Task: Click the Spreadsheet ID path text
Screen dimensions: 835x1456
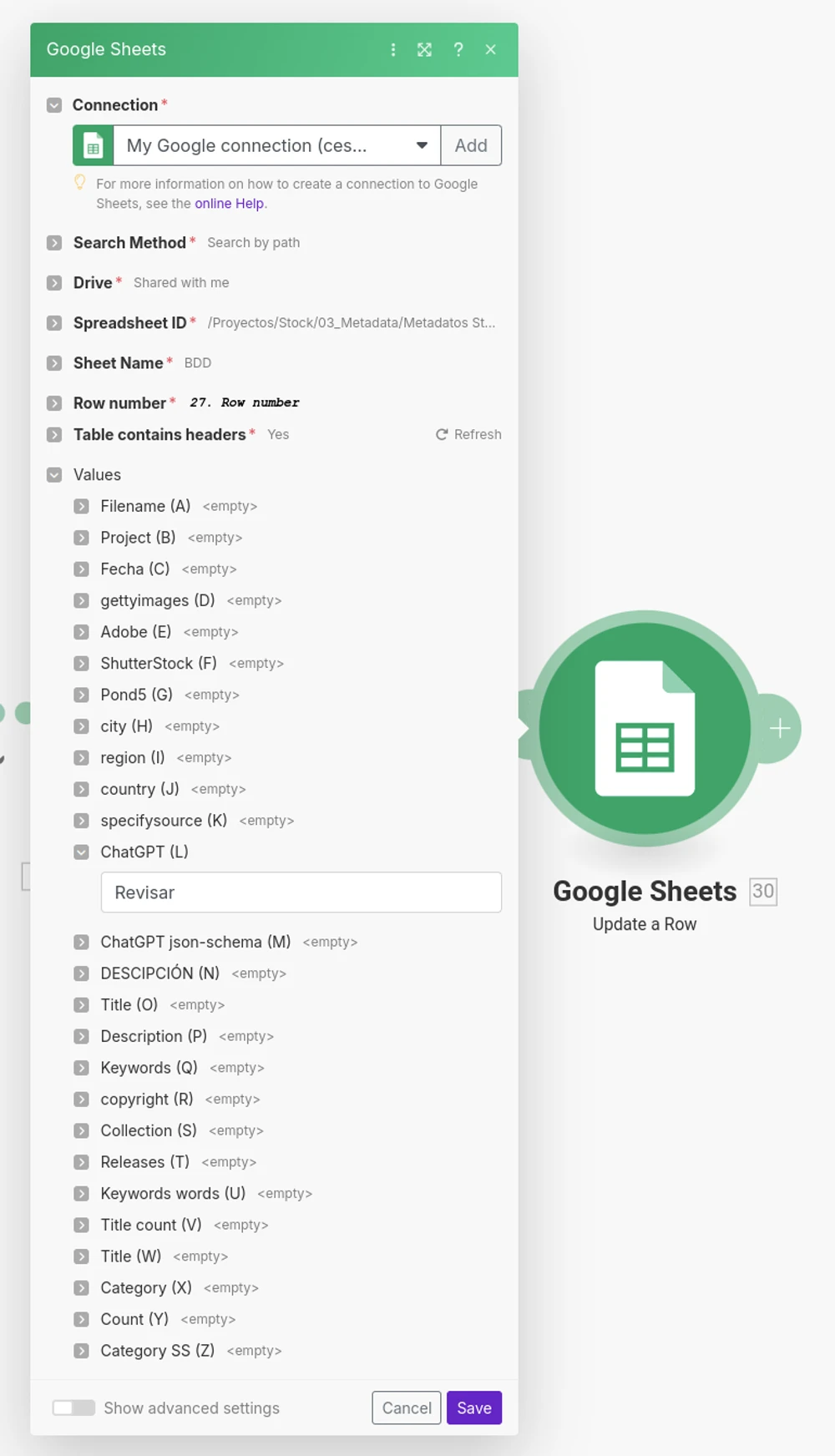Action: click(352, 323)
